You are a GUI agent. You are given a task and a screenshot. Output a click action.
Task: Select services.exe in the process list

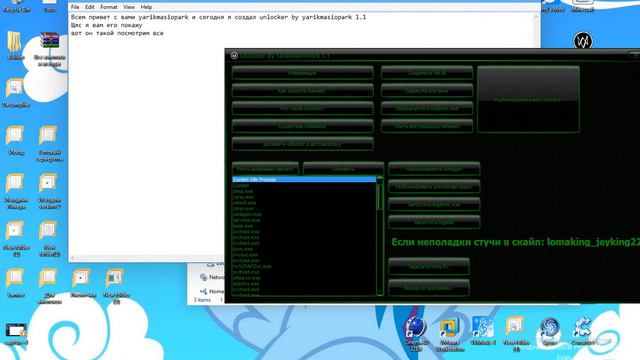pos(304,220)
